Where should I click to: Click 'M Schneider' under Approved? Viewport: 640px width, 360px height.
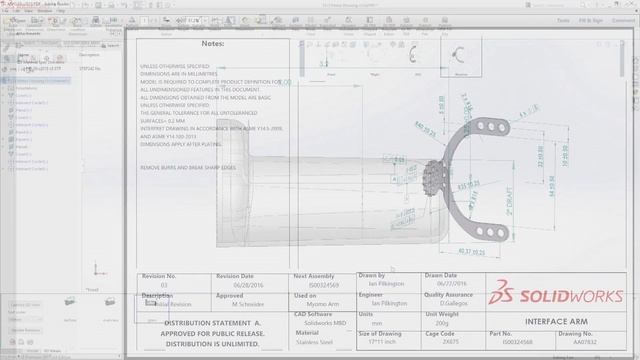pos(248,304)
